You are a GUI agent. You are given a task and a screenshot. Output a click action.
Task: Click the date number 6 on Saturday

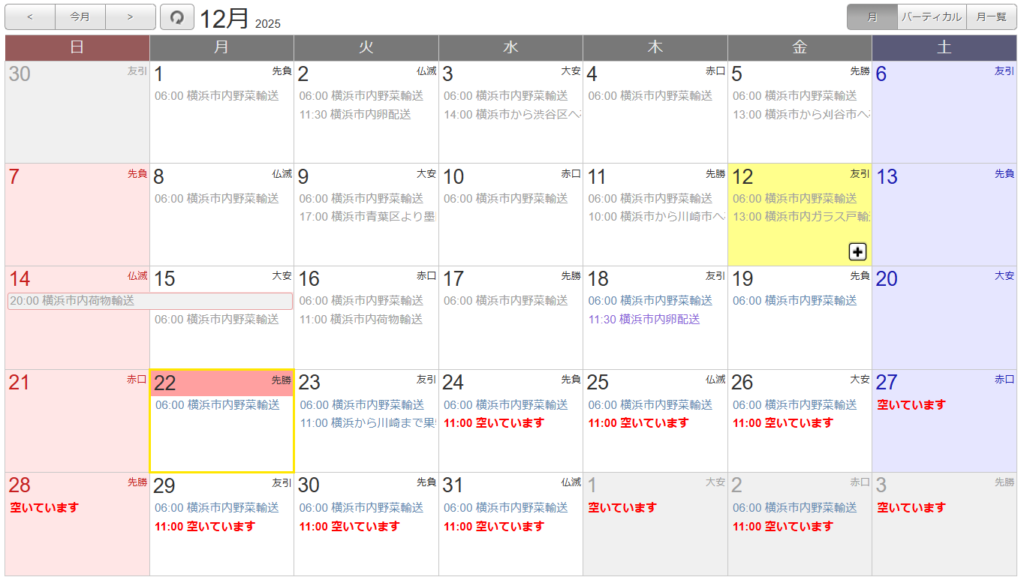(882, 75)
